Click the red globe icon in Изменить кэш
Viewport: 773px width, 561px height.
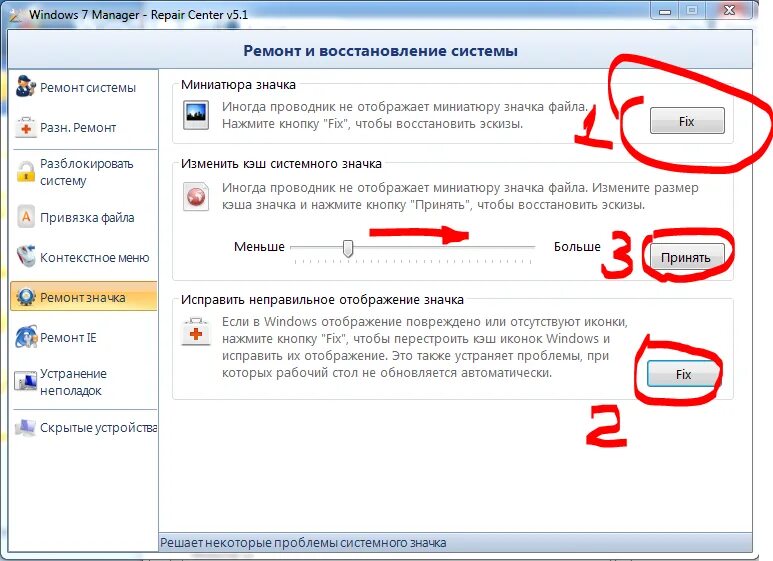196,196
